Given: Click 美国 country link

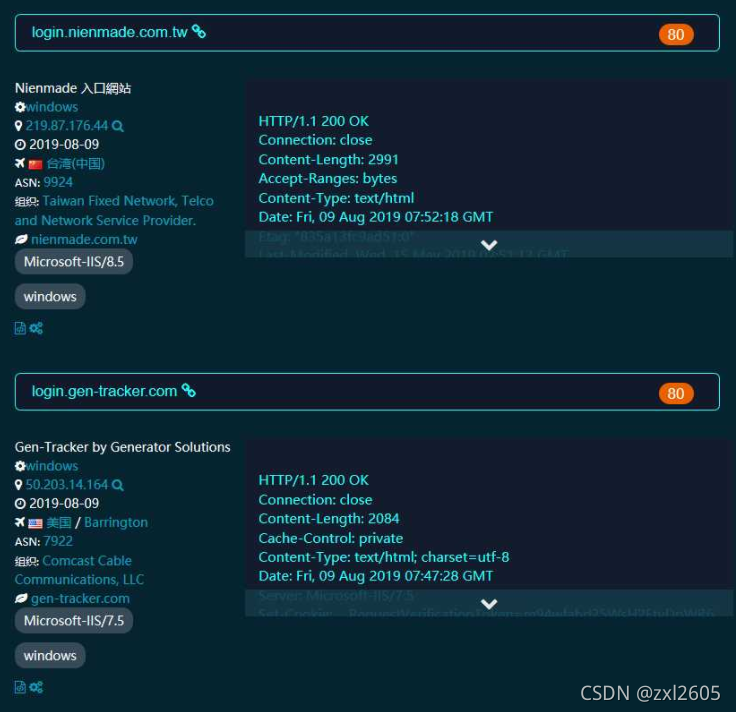Looking at the screenshot, I should tap(59, 522).
